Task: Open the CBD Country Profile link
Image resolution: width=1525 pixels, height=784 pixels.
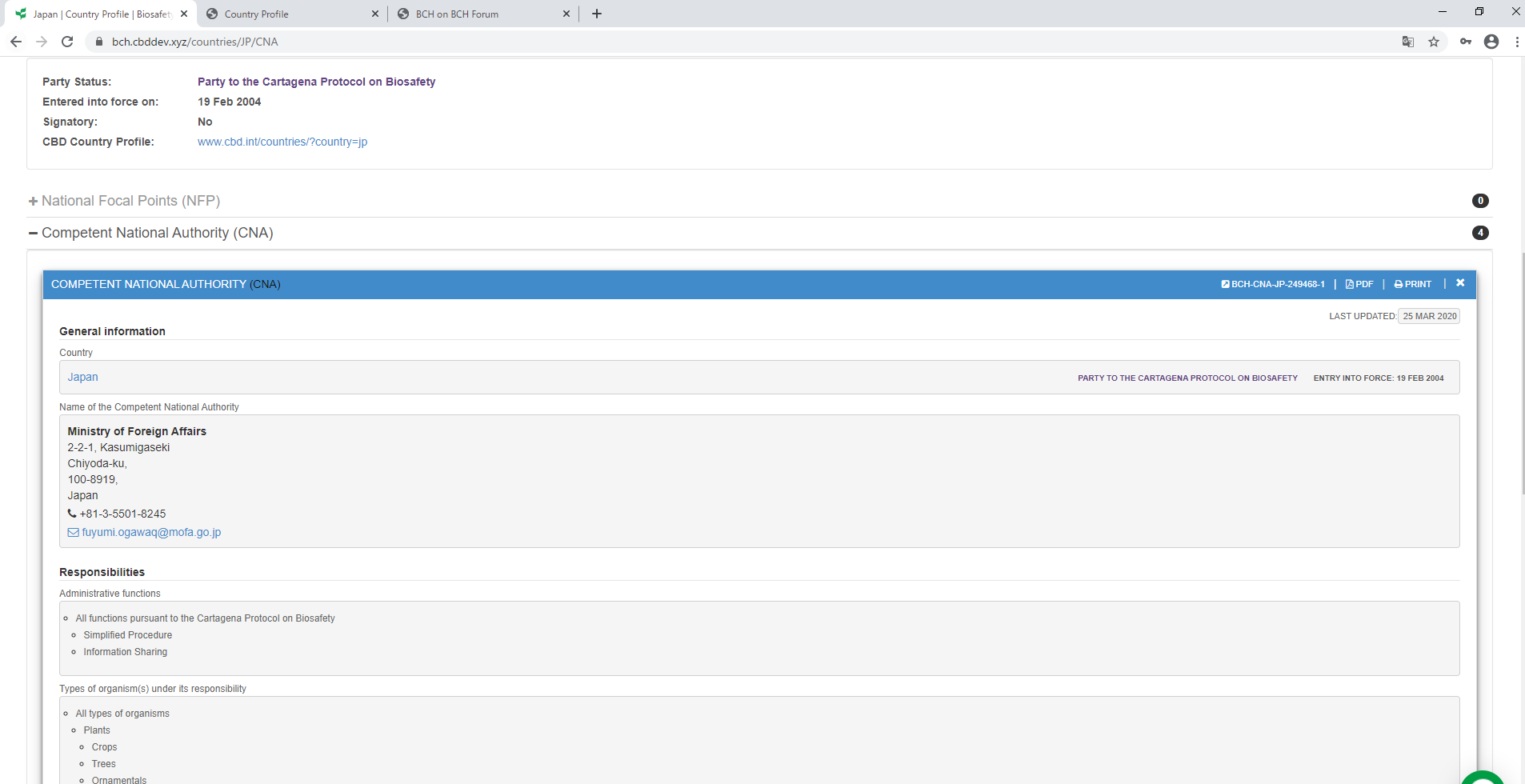Action: [282, 142]
